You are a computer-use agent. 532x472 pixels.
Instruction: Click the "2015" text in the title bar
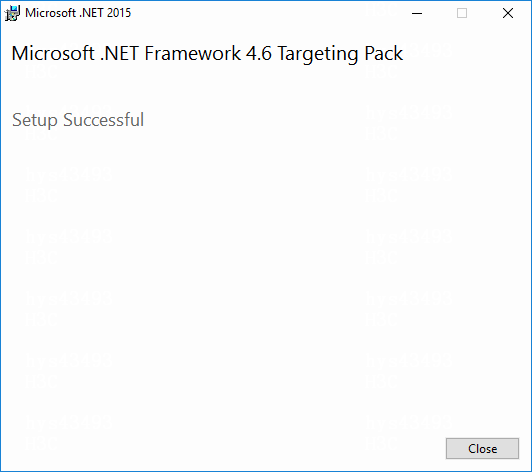(119, 13)
